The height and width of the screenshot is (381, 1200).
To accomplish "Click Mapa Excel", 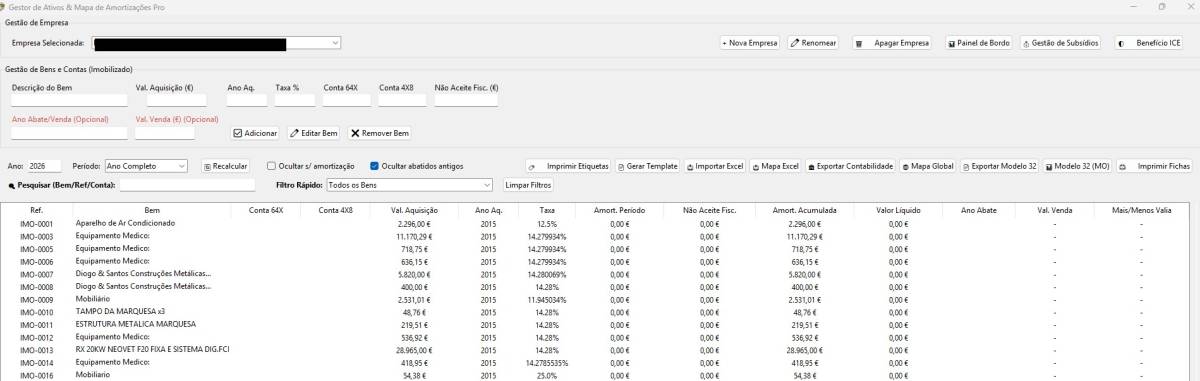I will pyautogui.click(x=775, y=166).
